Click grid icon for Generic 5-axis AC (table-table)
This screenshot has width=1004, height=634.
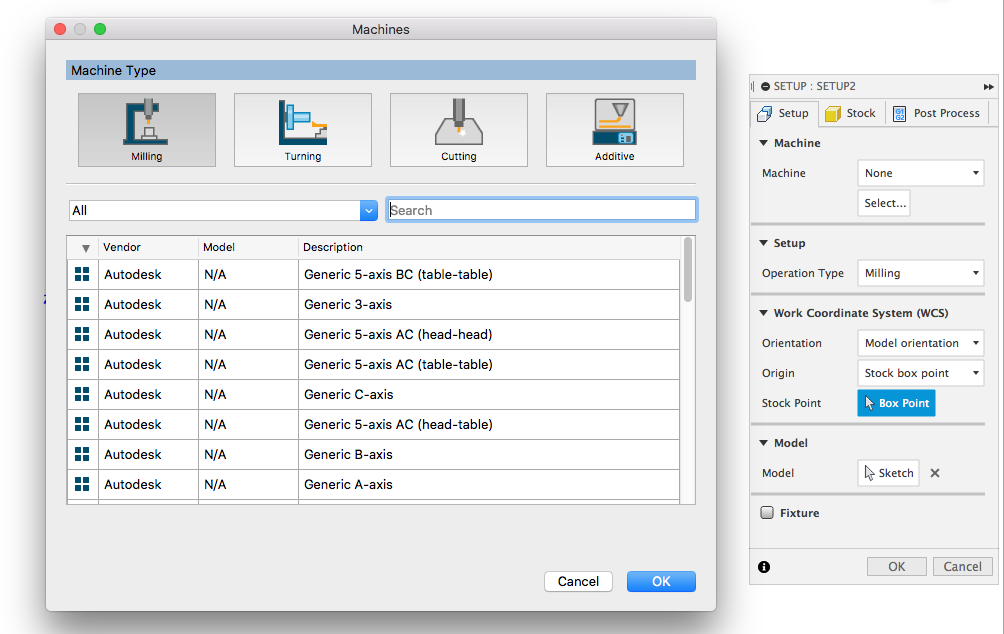(82, 364)
